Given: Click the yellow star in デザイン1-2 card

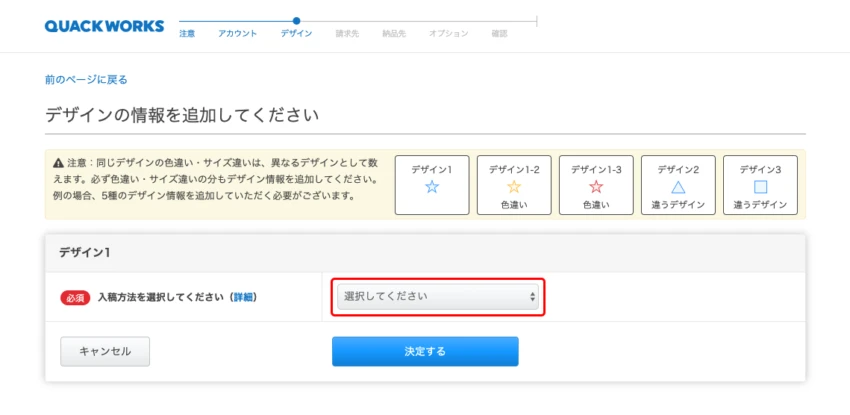Looking at the screenshot, I should pyautogui.click(x=514, y=187).
